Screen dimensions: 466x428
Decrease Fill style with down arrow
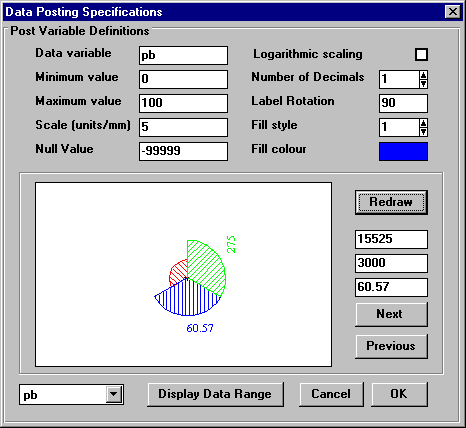click(423, 132)
